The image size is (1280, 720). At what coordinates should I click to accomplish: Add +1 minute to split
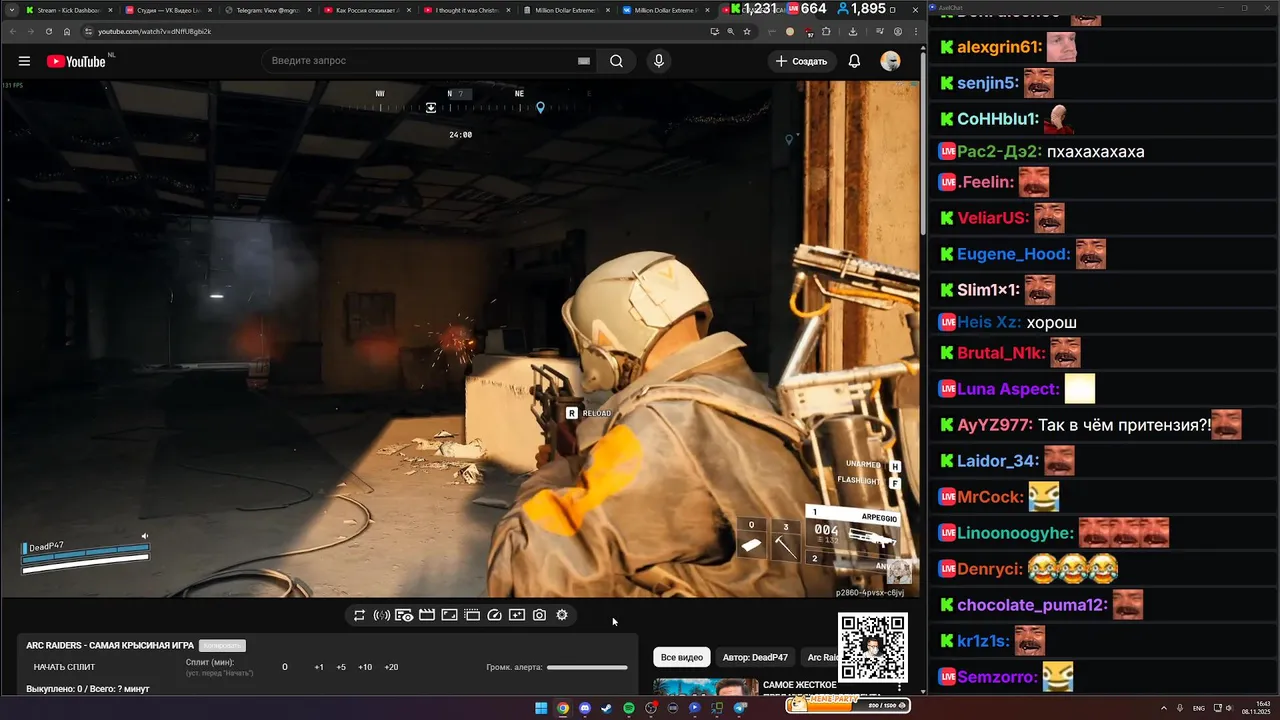pyautogui.click(x=319, y=667)
